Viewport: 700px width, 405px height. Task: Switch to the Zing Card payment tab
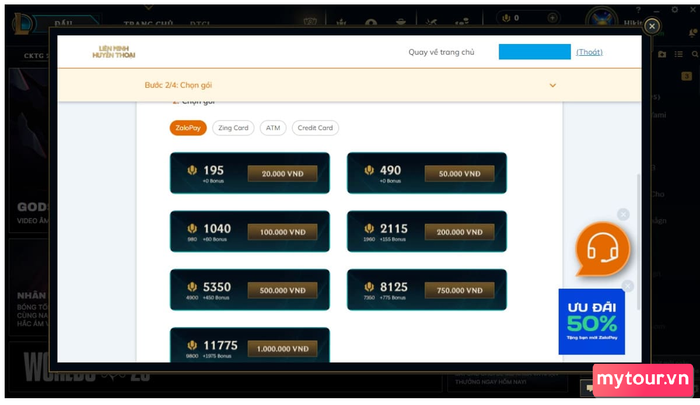(233, 128)
